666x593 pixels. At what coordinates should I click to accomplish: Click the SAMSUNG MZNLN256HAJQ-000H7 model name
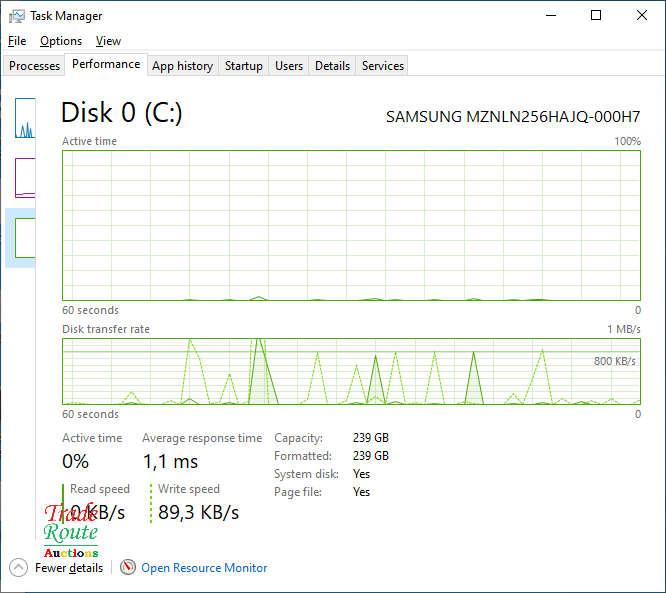[513, 117]
